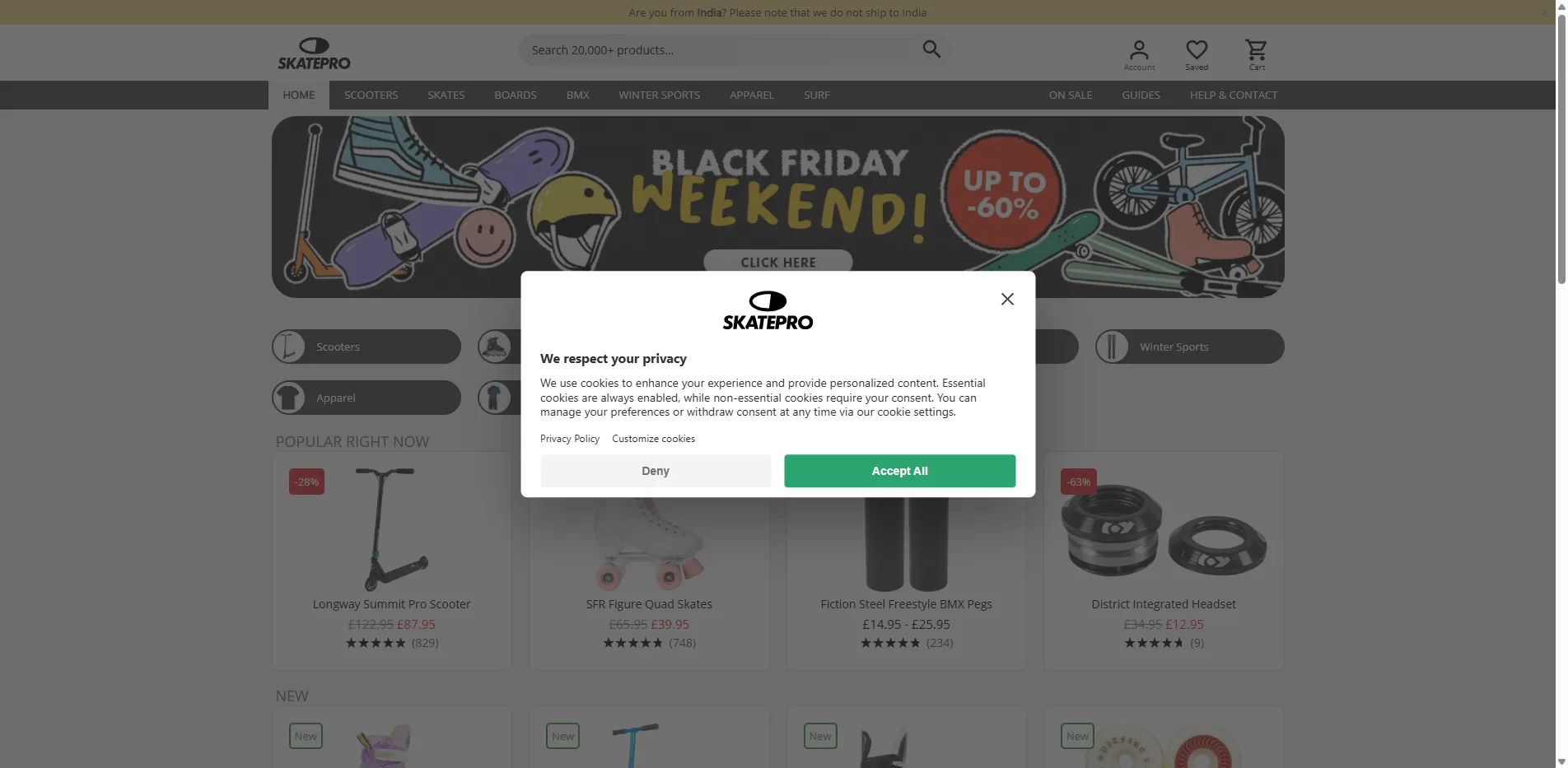Select the Apparel t-shirt category pill

(366, 398)
